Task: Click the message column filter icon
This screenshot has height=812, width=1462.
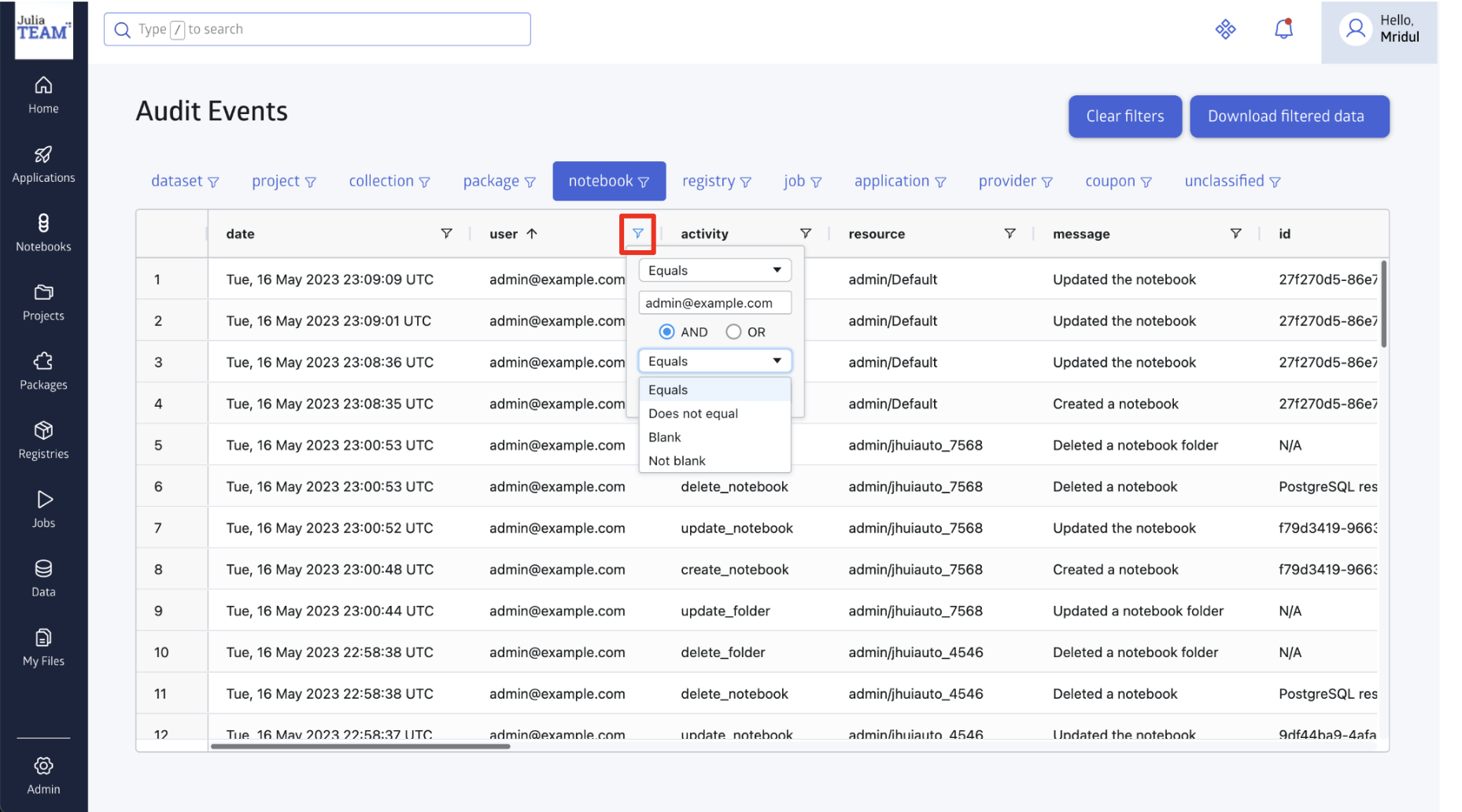Action: click(x=1235, y=234)
